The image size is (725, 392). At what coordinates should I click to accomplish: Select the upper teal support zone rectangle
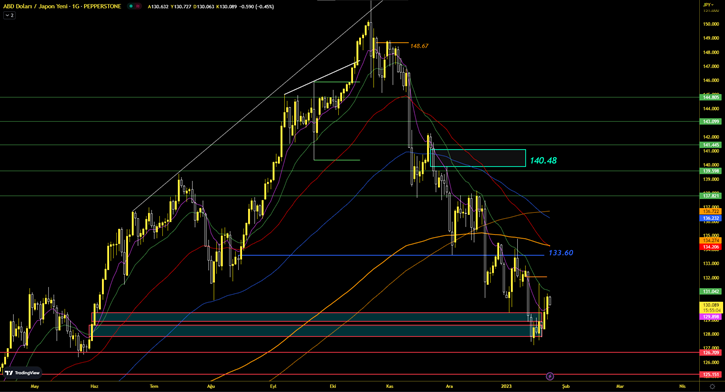pos(317,317)
